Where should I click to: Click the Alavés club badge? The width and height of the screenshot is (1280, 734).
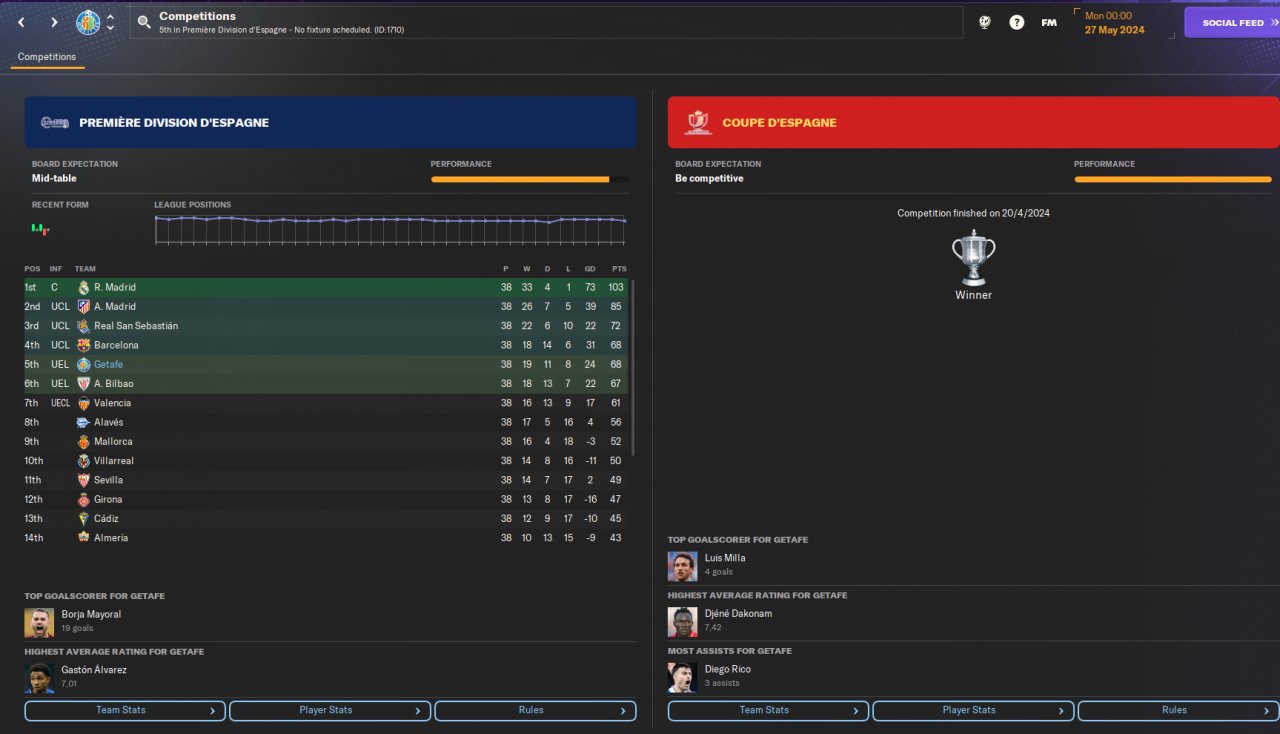(x=84, y=423)
